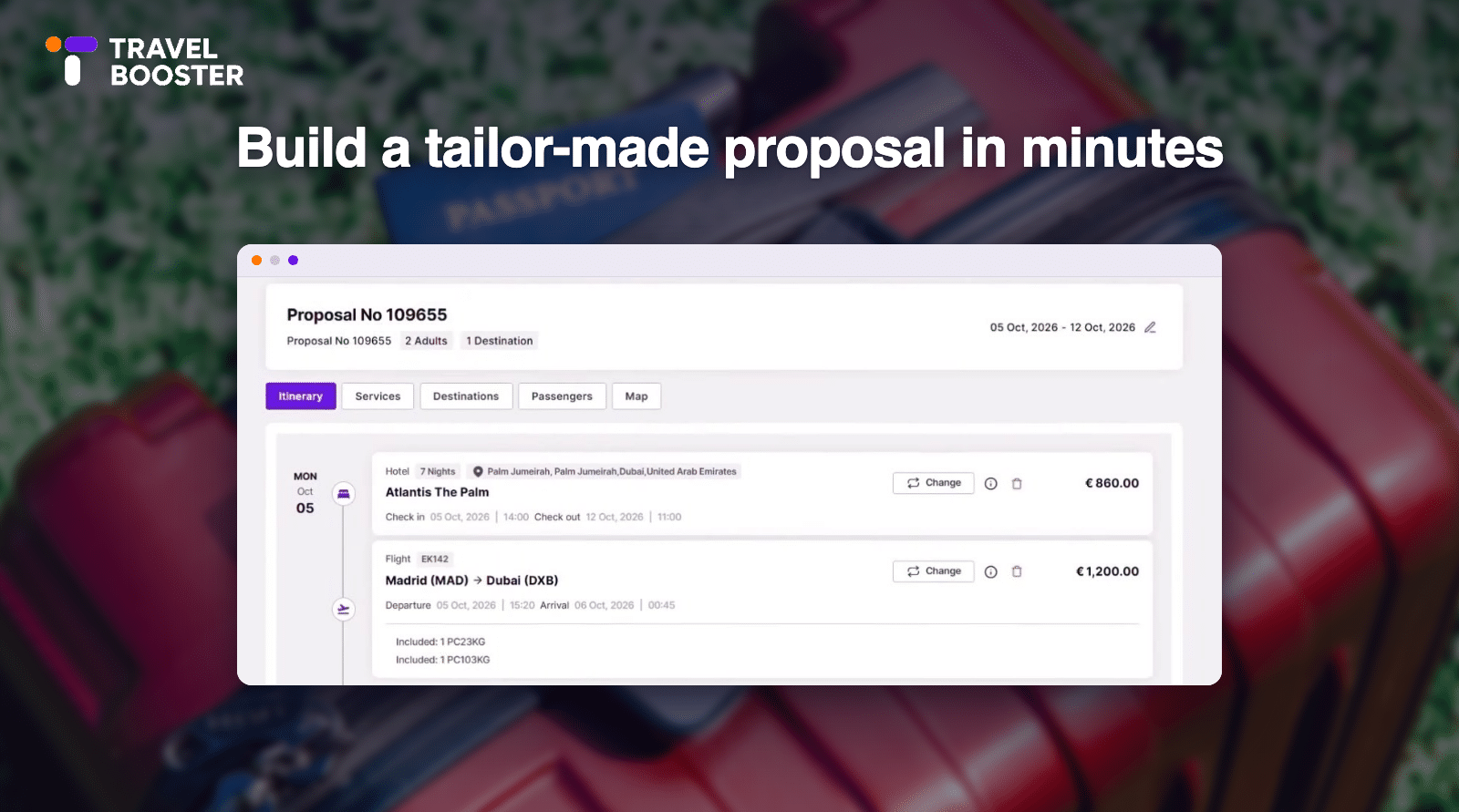Click the EK142 flight number badge
The height and width of the screenshot is (812, 1459).
point(435,560)
